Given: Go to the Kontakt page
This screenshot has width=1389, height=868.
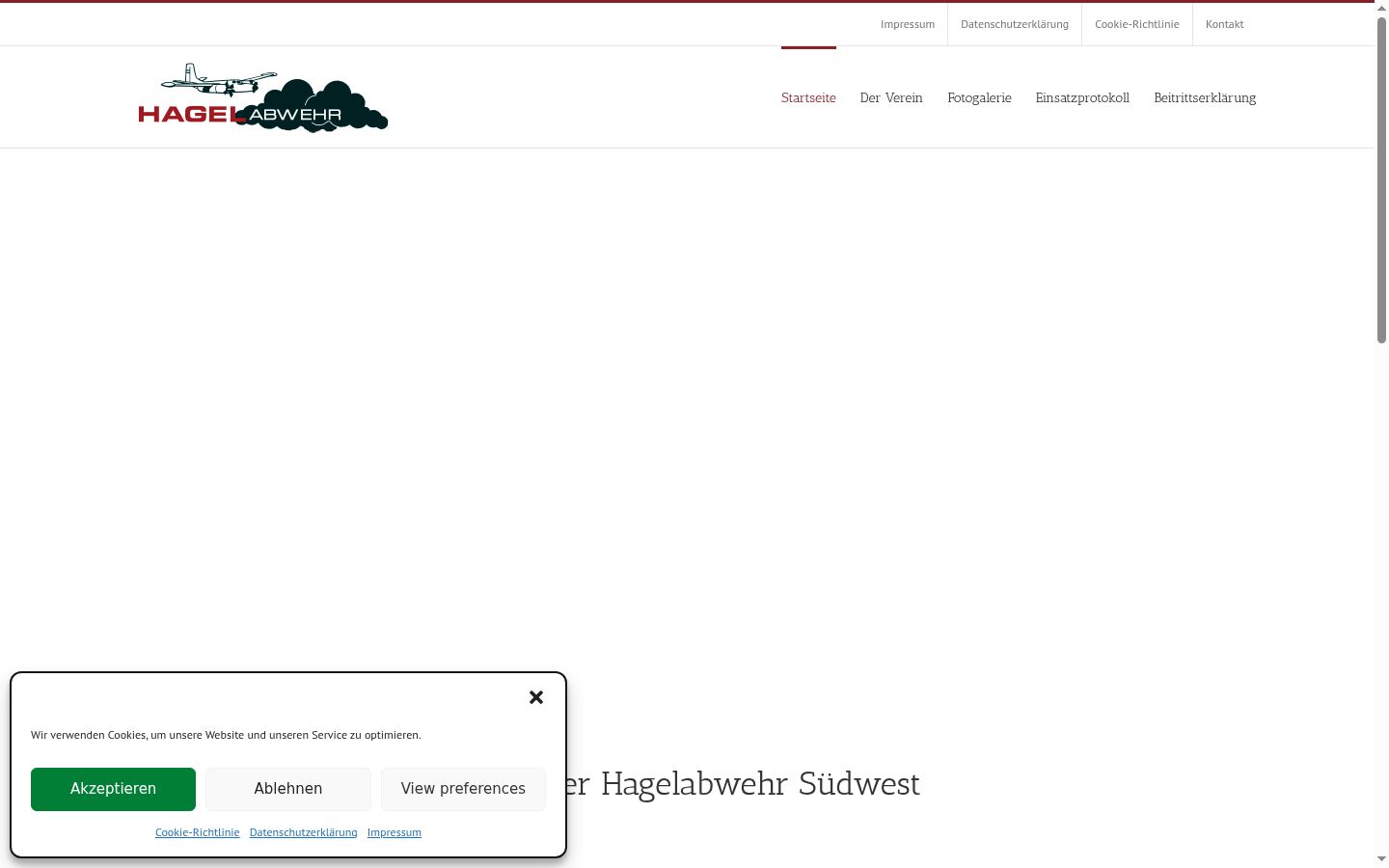Looking at the screenshot, I should (x=1225, y=24).
